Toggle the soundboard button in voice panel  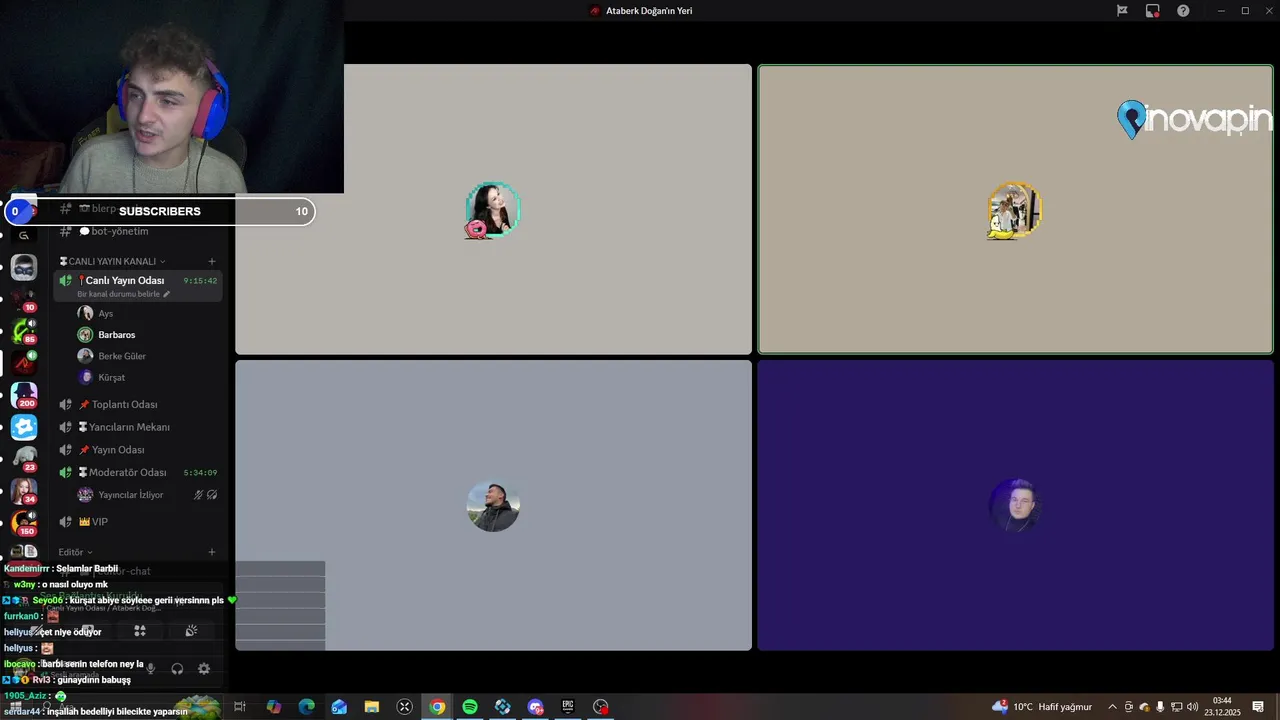coord(191,631)
